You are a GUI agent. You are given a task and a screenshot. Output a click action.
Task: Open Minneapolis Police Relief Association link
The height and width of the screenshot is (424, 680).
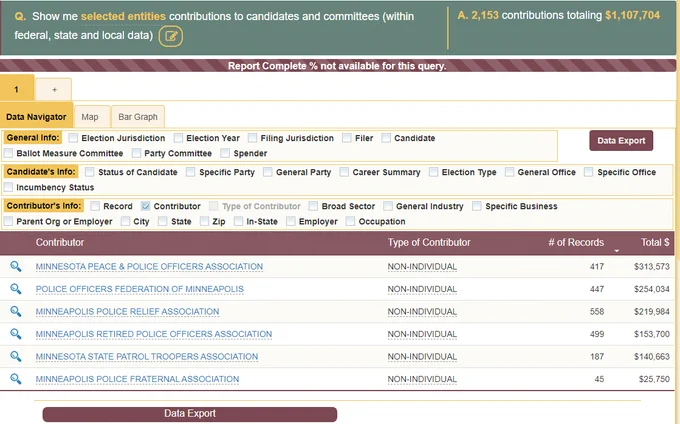tap(128, 311)
